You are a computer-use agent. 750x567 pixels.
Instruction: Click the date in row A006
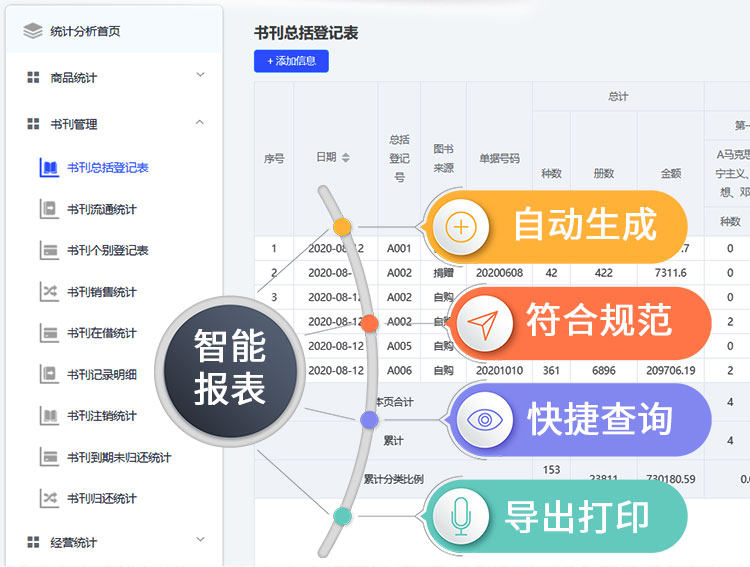click(x=336, y=370)
